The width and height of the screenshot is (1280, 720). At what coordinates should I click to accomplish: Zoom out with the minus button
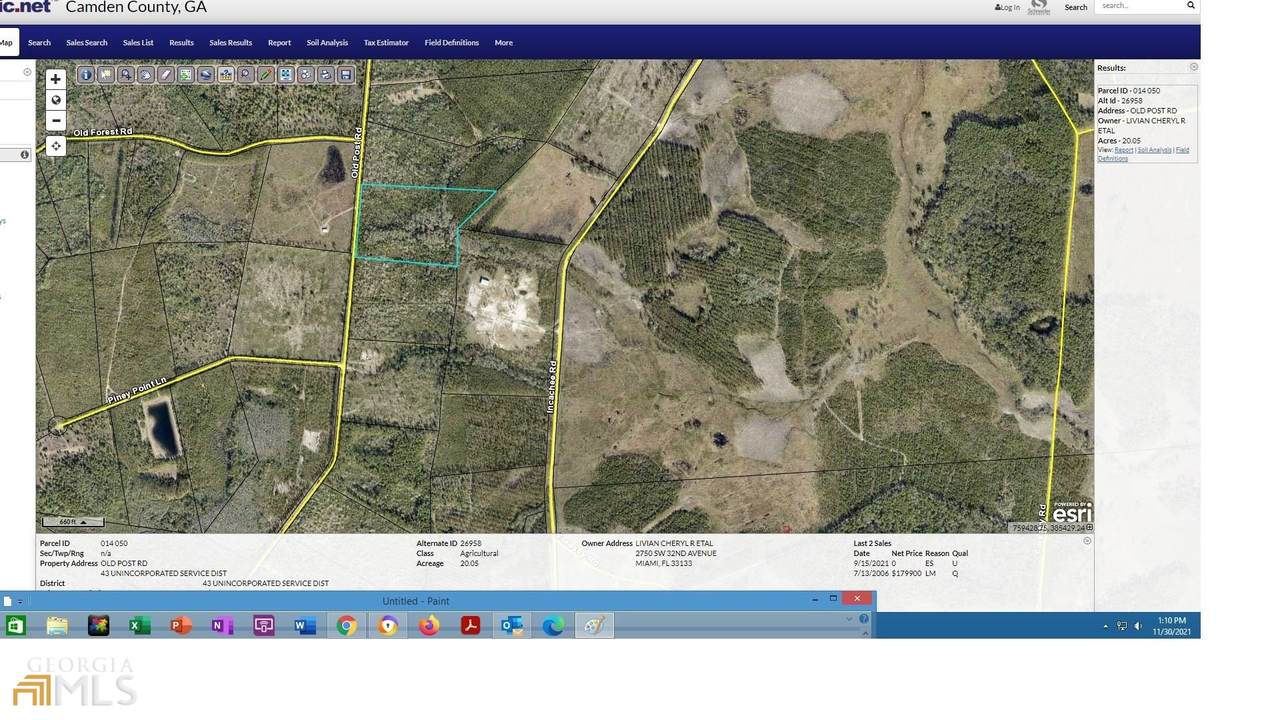[x=56, y=120]
